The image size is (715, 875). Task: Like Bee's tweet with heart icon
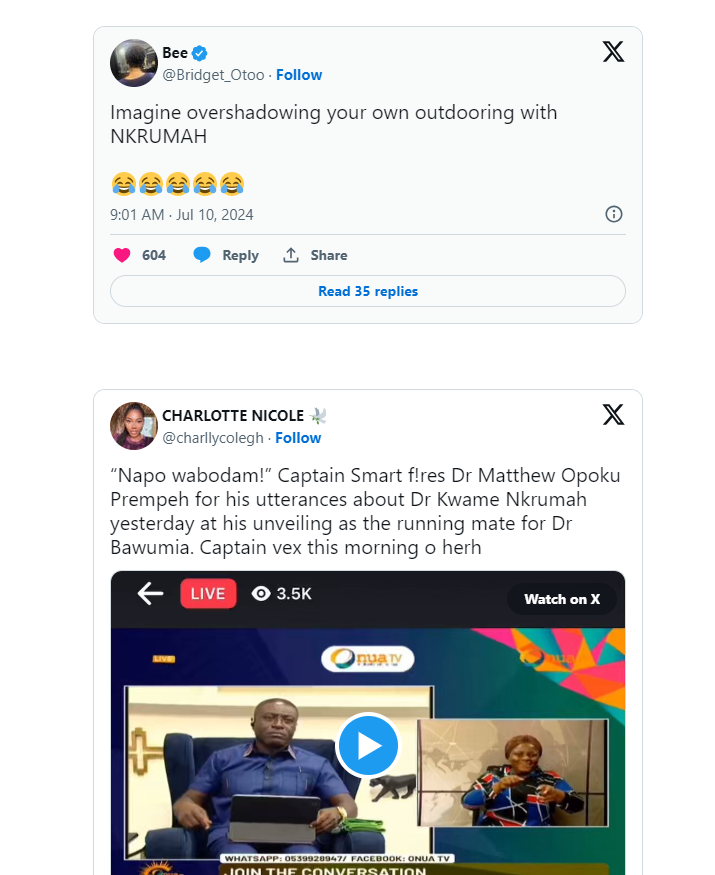pyautogui.click(x=122, y=255)
